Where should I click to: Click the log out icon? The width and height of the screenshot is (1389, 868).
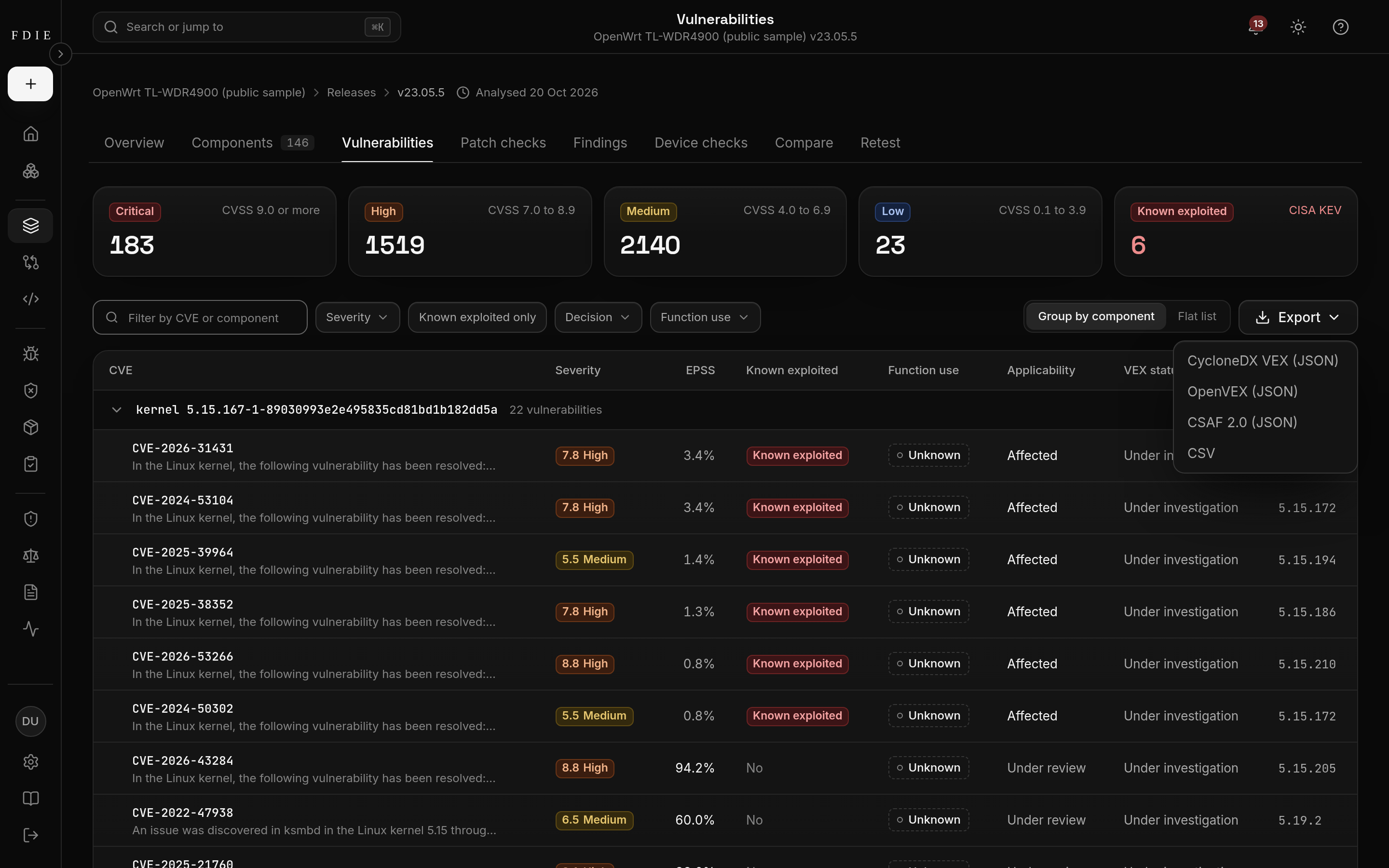point(30,835)
